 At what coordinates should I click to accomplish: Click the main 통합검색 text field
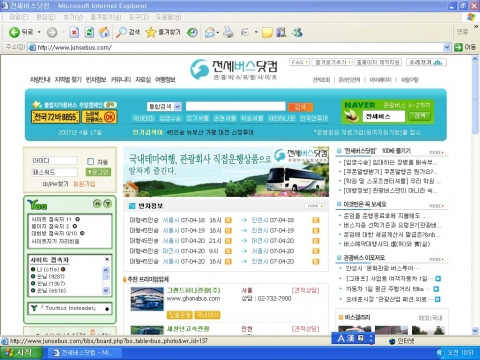[235, 107]
